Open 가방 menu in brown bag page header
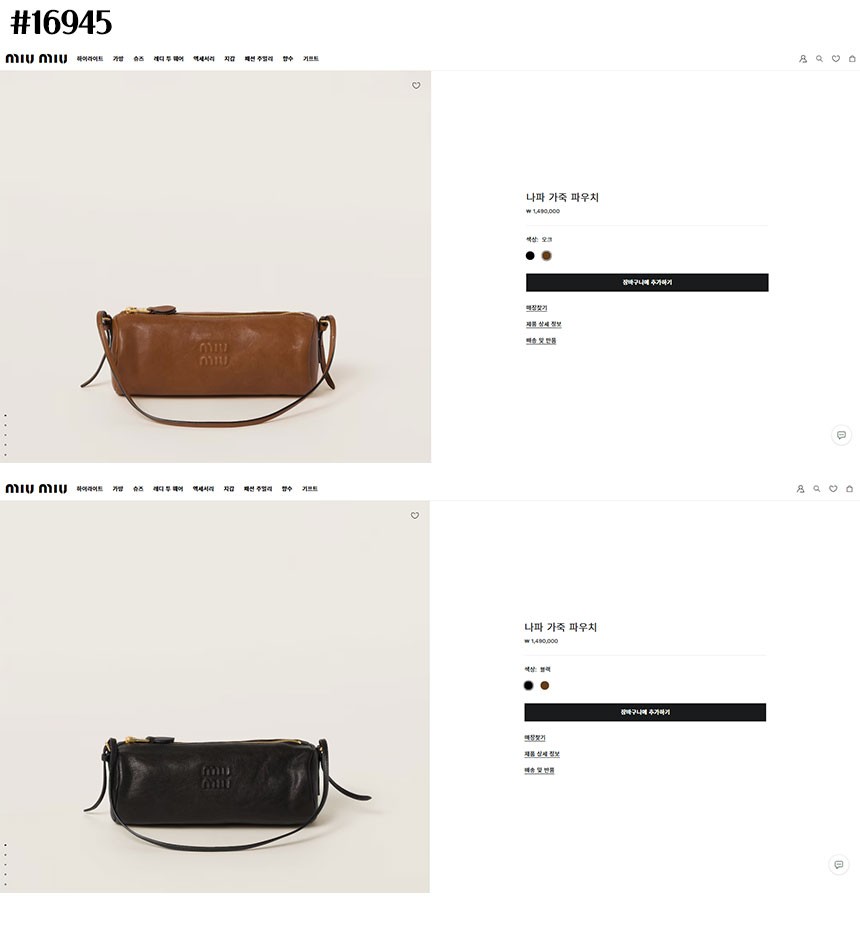 (x=118, y=59)
